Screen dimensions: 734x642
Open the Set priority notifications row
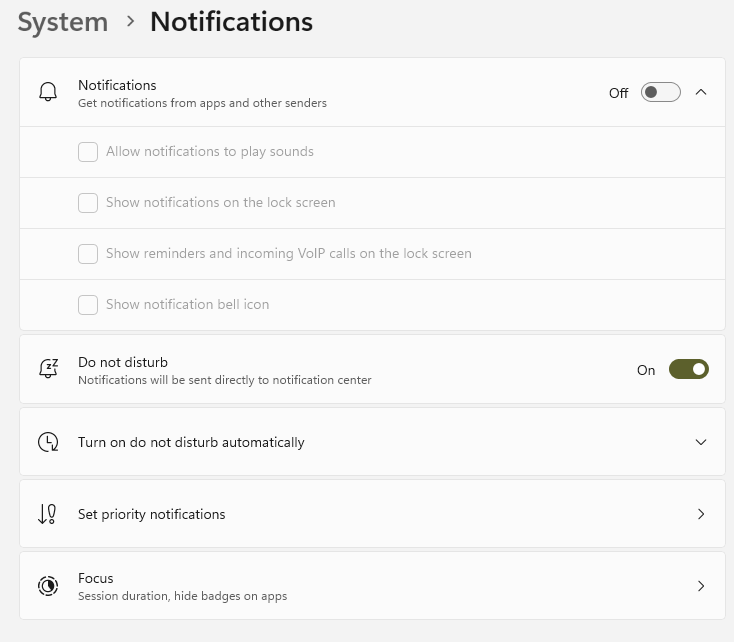click(x=372, y=514)
